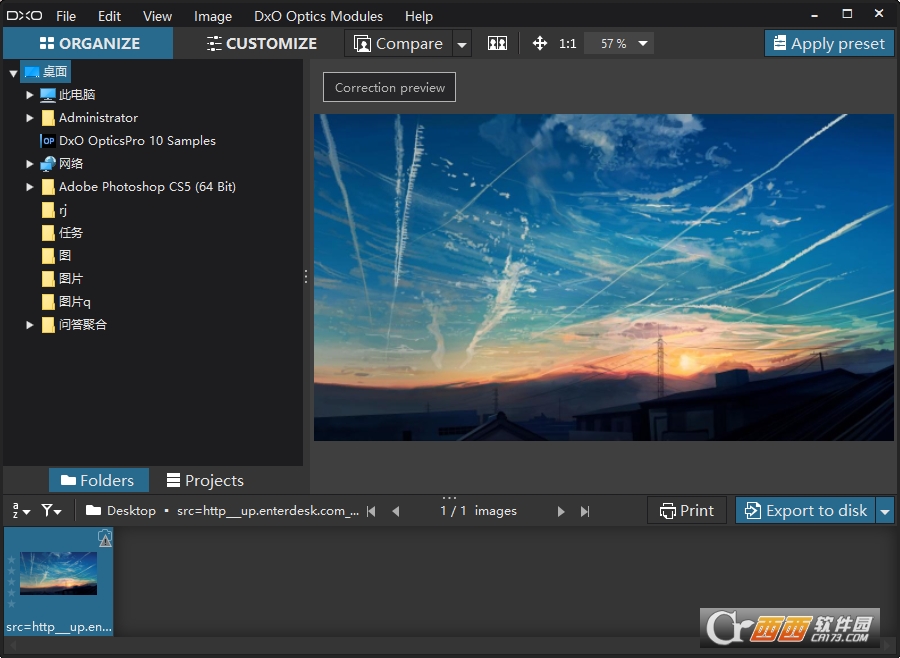The width and height of the screenshot is (900, 658).
Task: Open the DxO Optics Modules menu
Action: [318, 16]
